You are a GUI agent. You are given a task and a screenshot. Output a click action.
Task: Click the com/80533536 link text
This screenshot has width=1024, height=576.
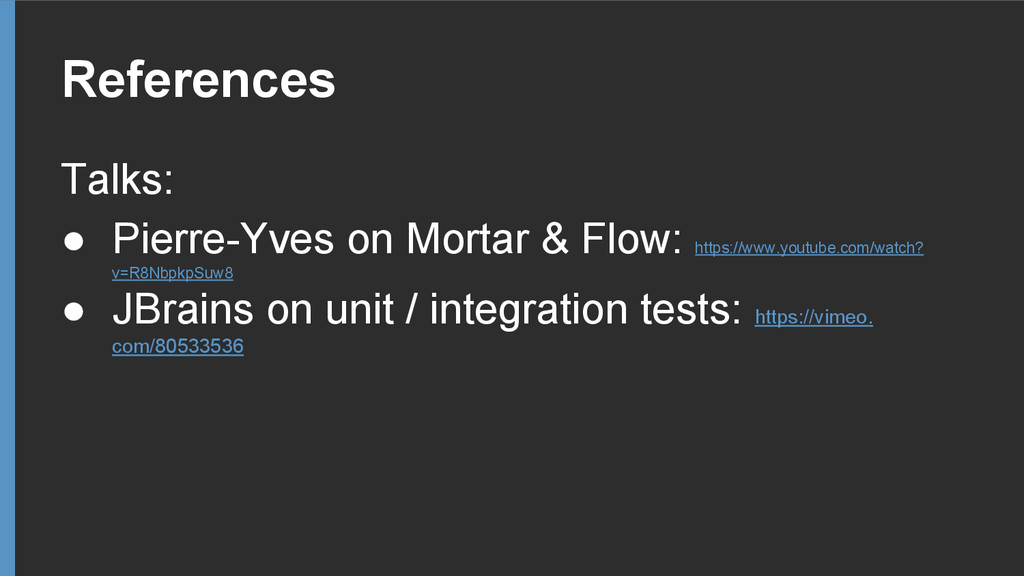pos(178,346)
